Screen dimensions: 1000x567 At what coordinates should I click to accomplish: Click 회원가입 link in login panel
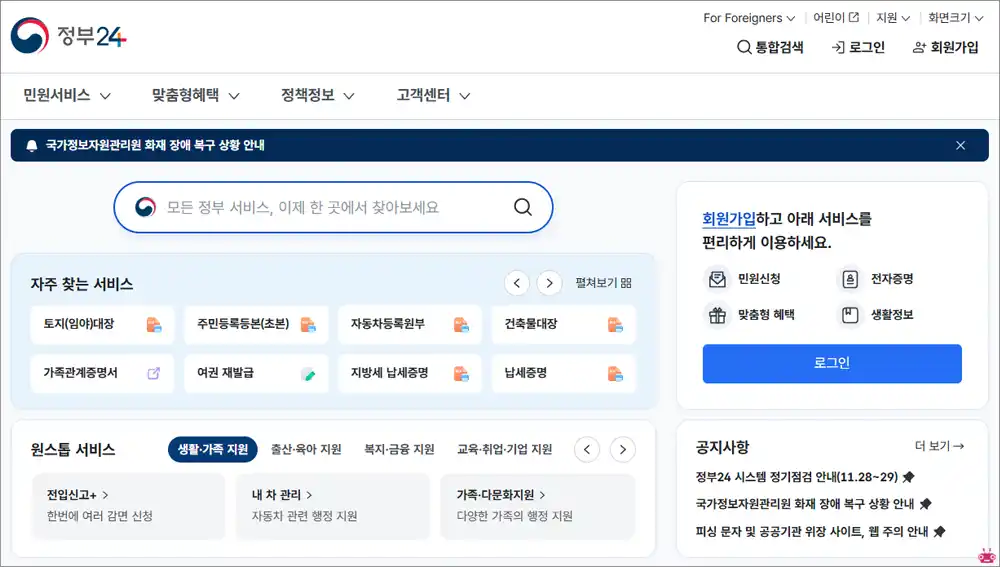(x=729, y=219)
